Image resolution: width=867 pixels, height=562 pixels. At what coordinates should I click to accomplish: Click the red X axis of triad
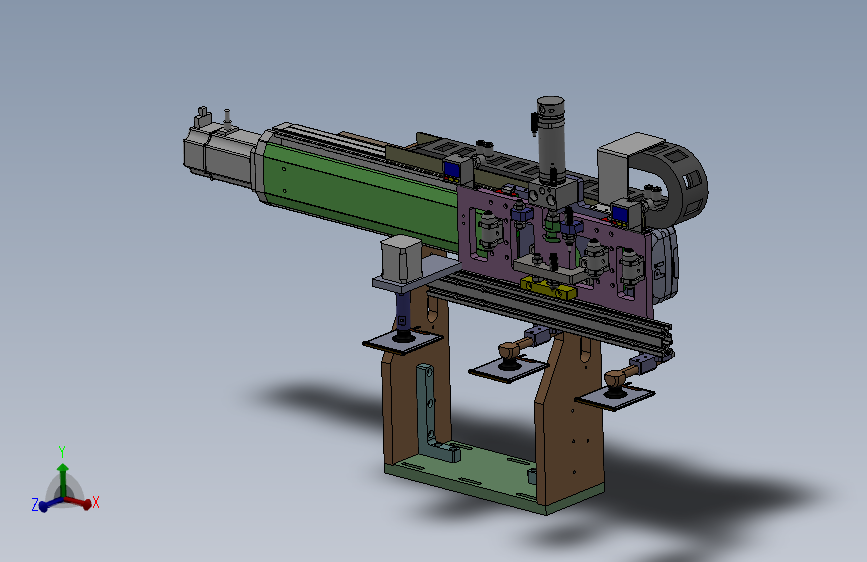coord(79,502)
